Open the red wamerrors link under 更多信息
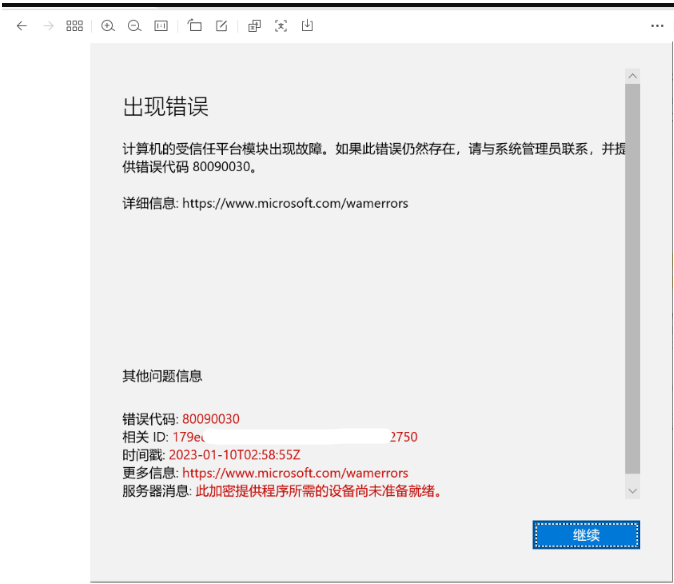674x584 pixels. click(295, 473)
